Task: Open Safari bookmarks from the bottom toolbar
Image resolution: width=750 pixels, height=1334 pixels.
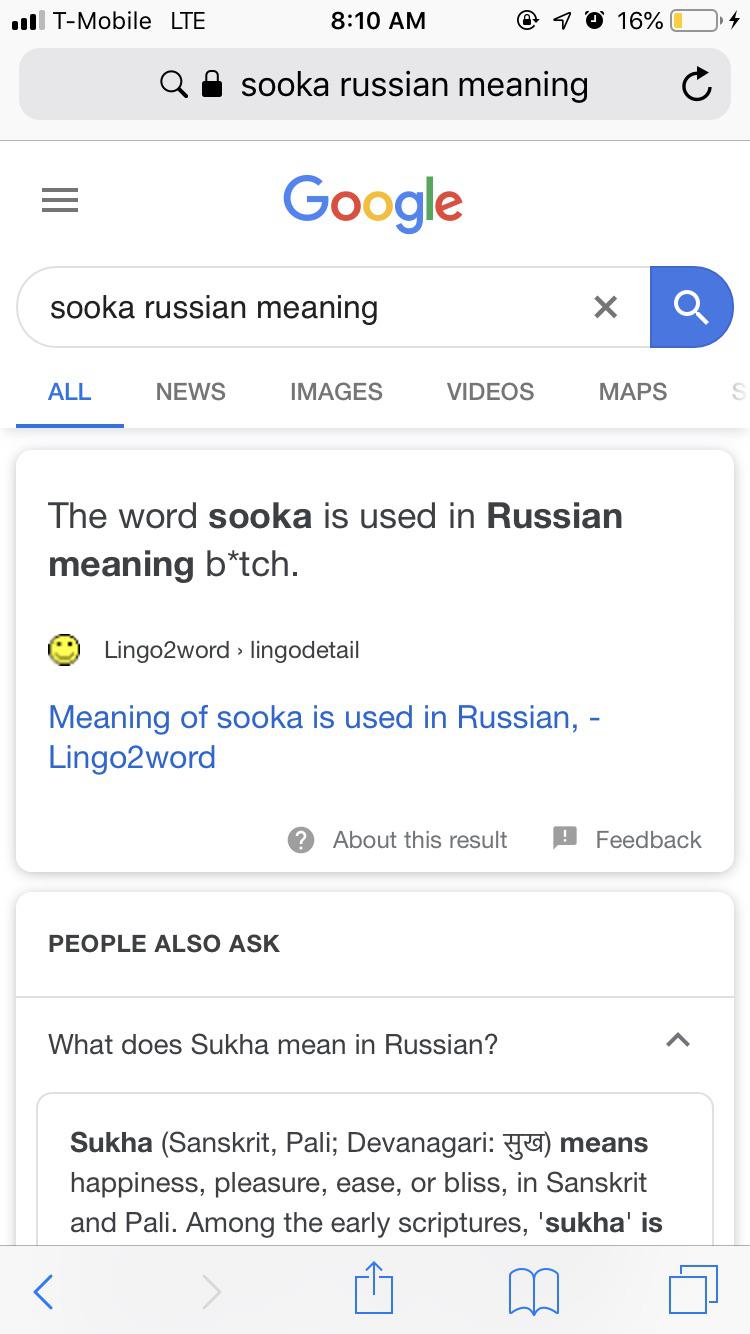Action: tap(533, 1290)
